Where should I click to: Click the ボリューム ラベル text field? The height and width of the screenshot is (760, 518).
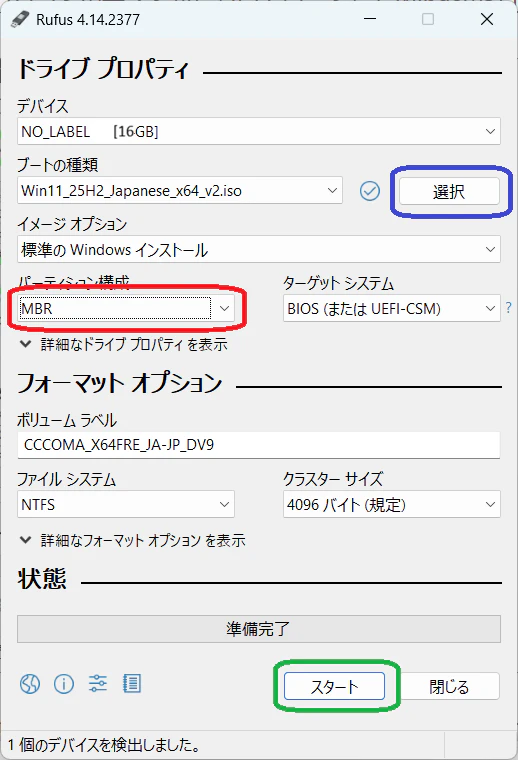(259, 445)
